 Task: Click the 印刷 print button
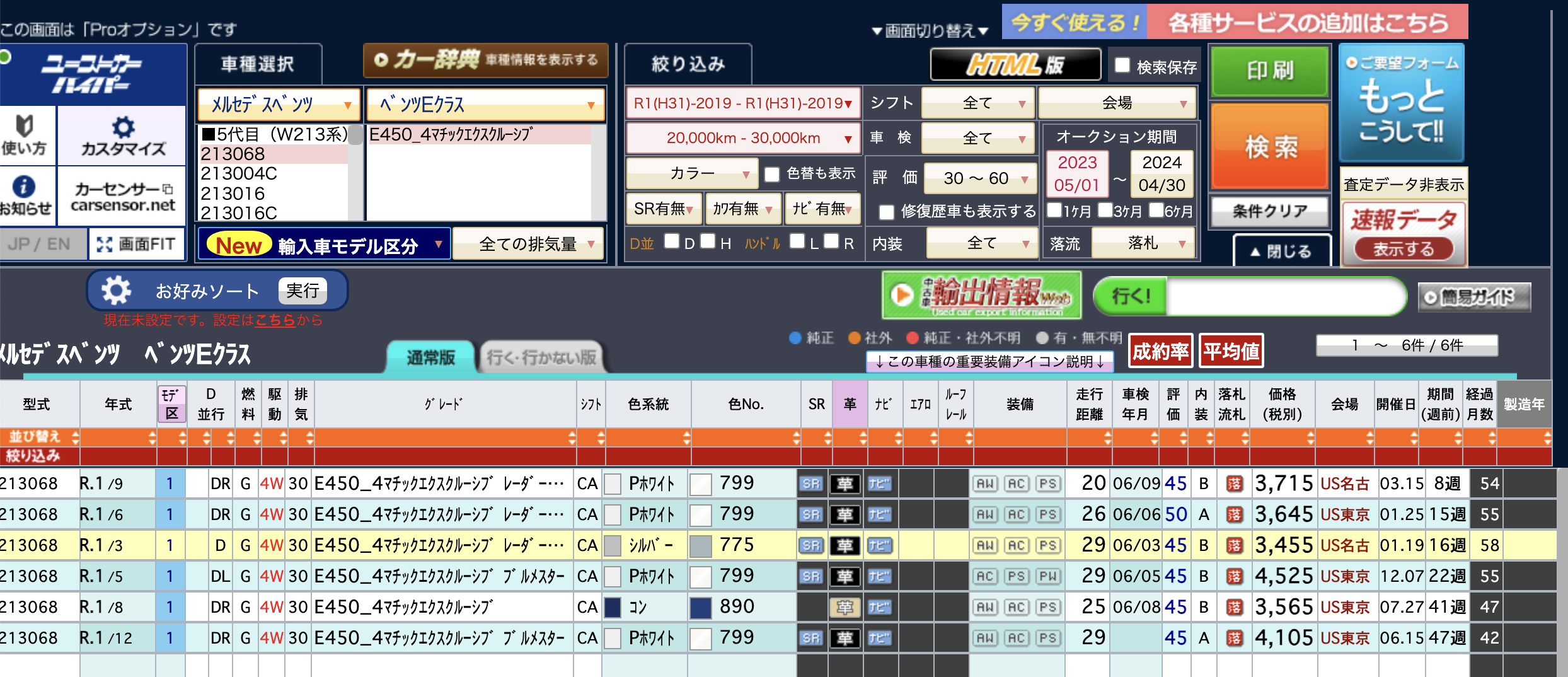pyautogui.click(x=1270, y=71)
